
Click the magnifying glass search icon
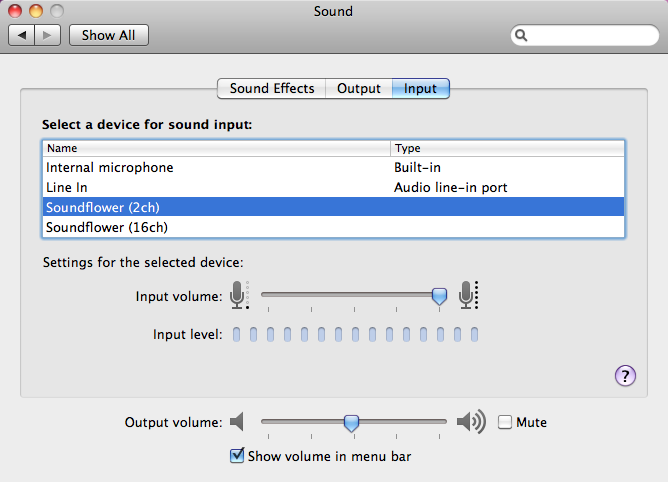click(x=521, y=35)
